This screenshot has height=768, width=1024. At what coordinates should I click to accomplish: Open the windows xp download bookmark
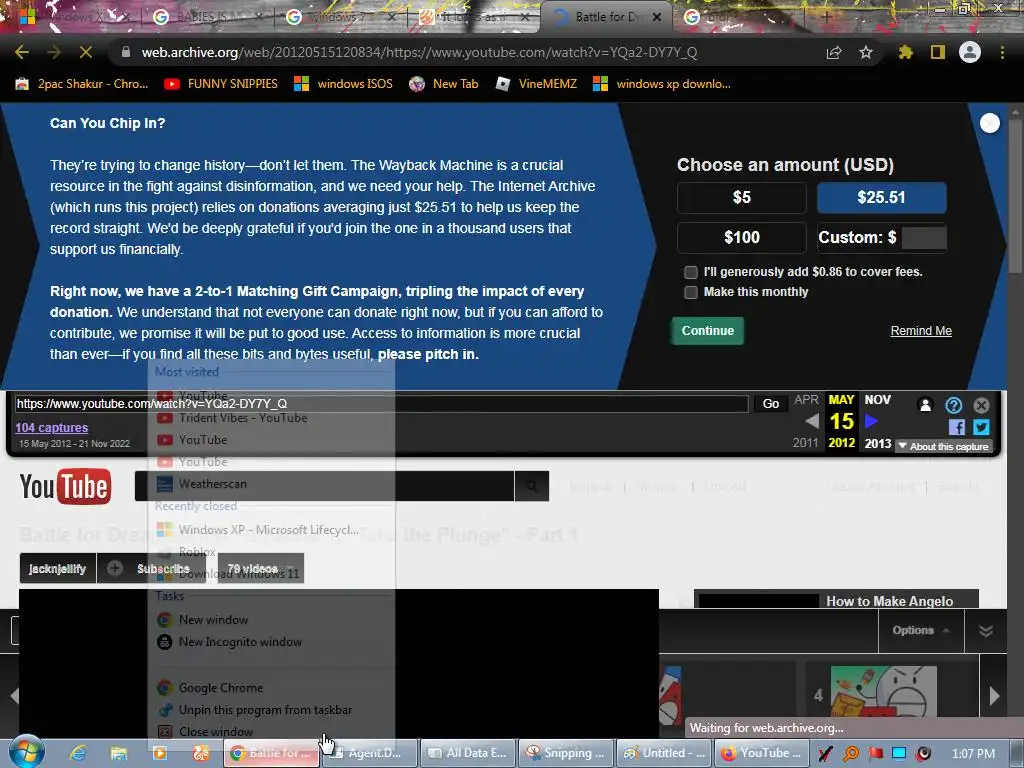point(662,84)
